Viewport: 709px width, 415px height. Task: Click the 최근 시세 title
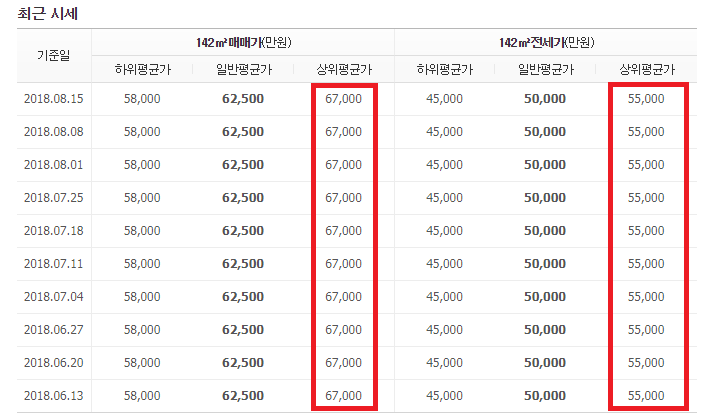pos(47,14)
